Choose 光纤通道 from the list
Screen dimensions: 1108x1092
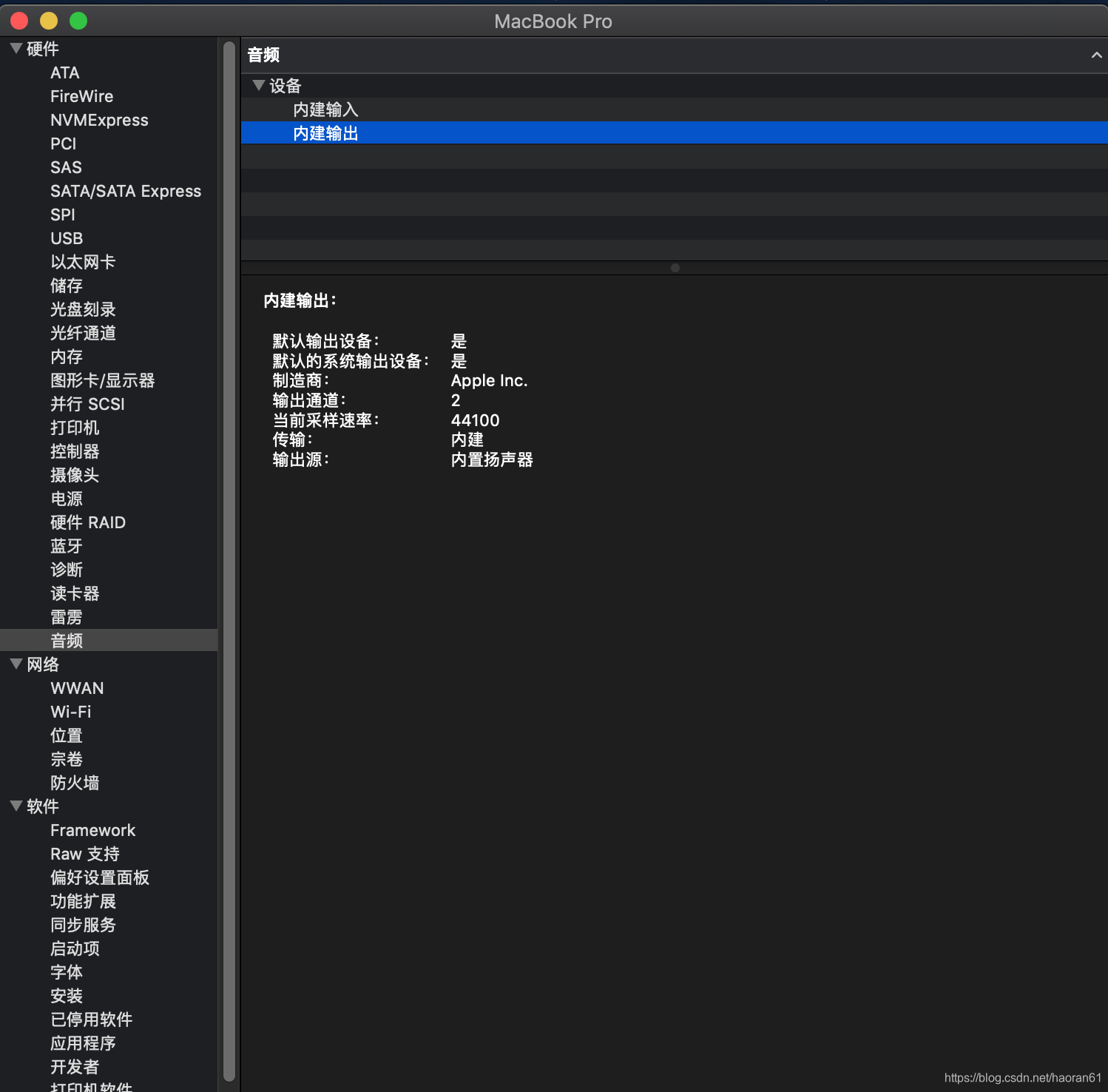(83, 333)
